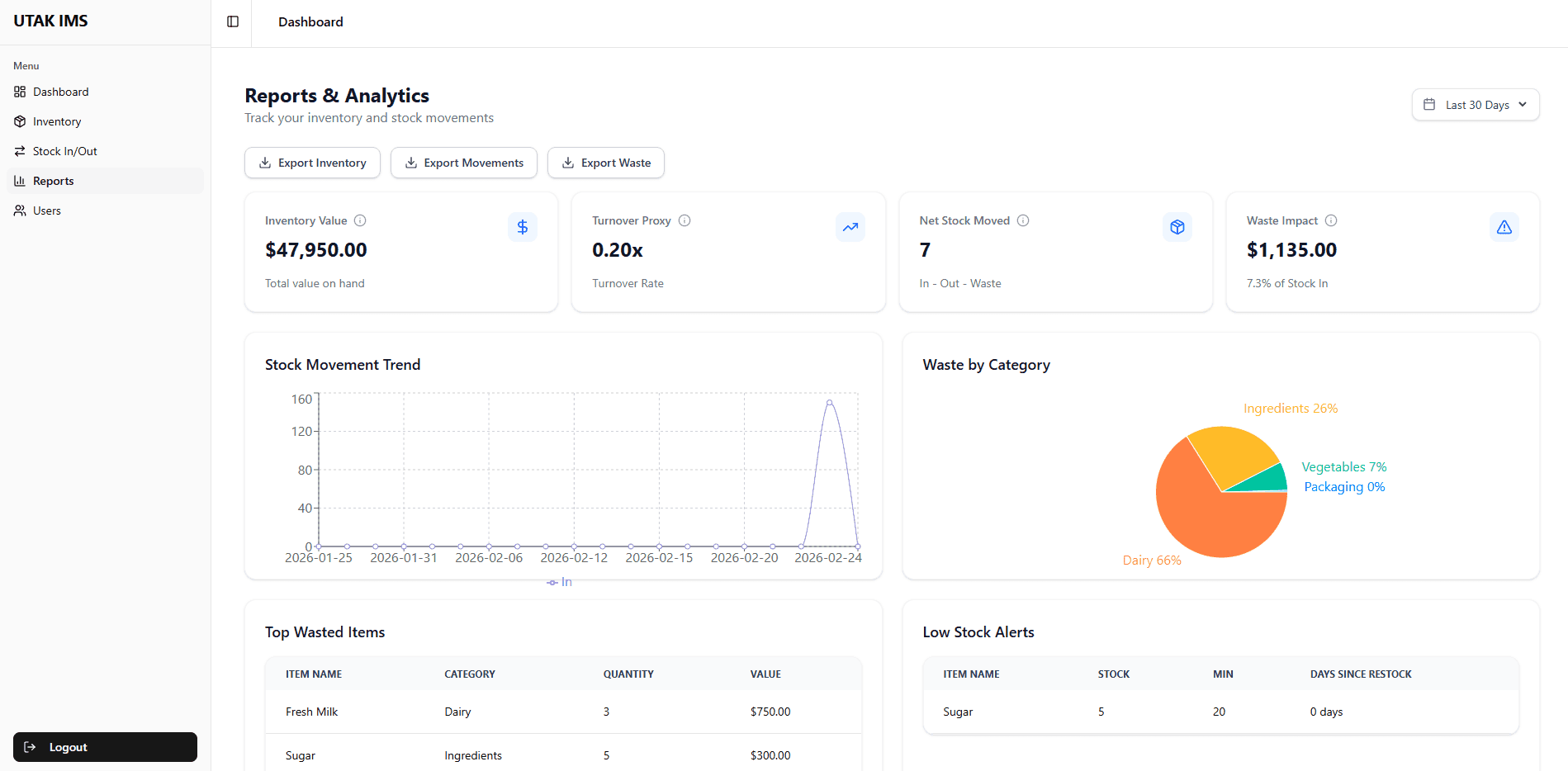Select Inventory from the sidebar menu

tap(56, 121)
